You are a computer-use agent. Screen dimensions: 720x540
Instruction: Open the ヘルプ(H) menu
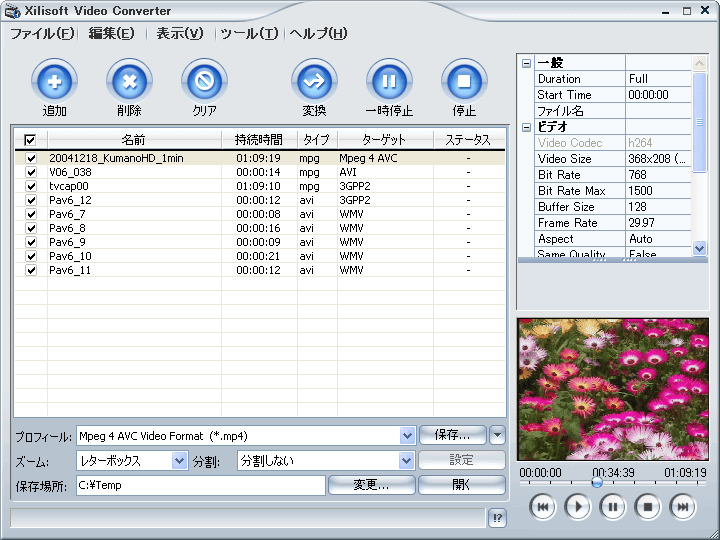click(x=319, y=34)
